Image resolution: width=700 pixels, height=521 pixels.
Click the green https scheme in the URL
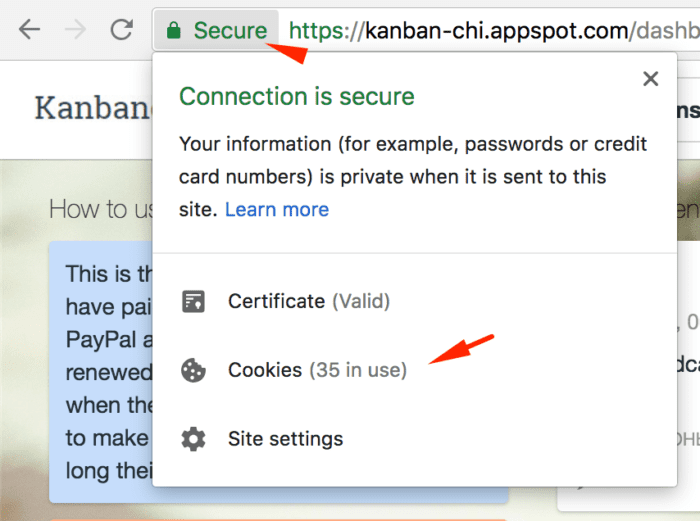[x=318, y=30]
